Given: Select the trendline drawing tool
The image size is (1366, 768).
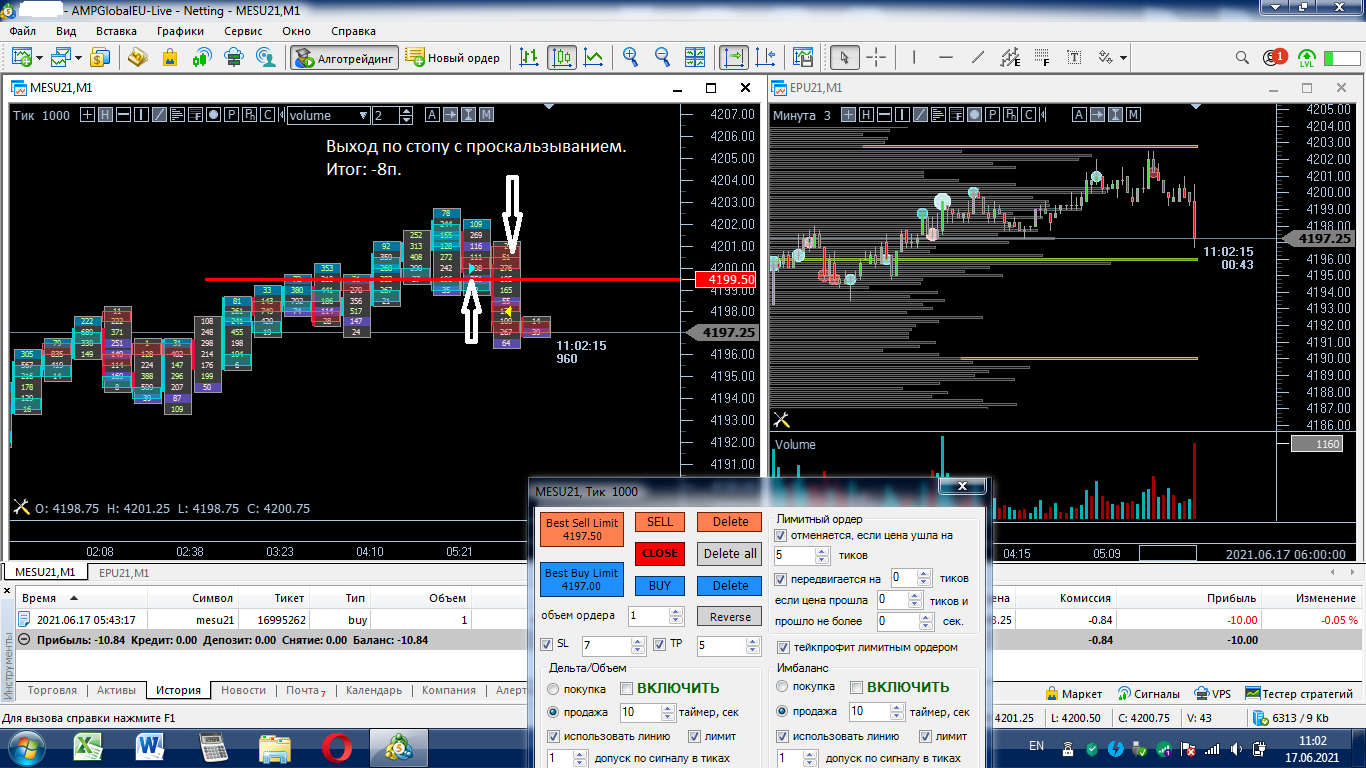Looking at the screenshot, I should coord(978,57).
